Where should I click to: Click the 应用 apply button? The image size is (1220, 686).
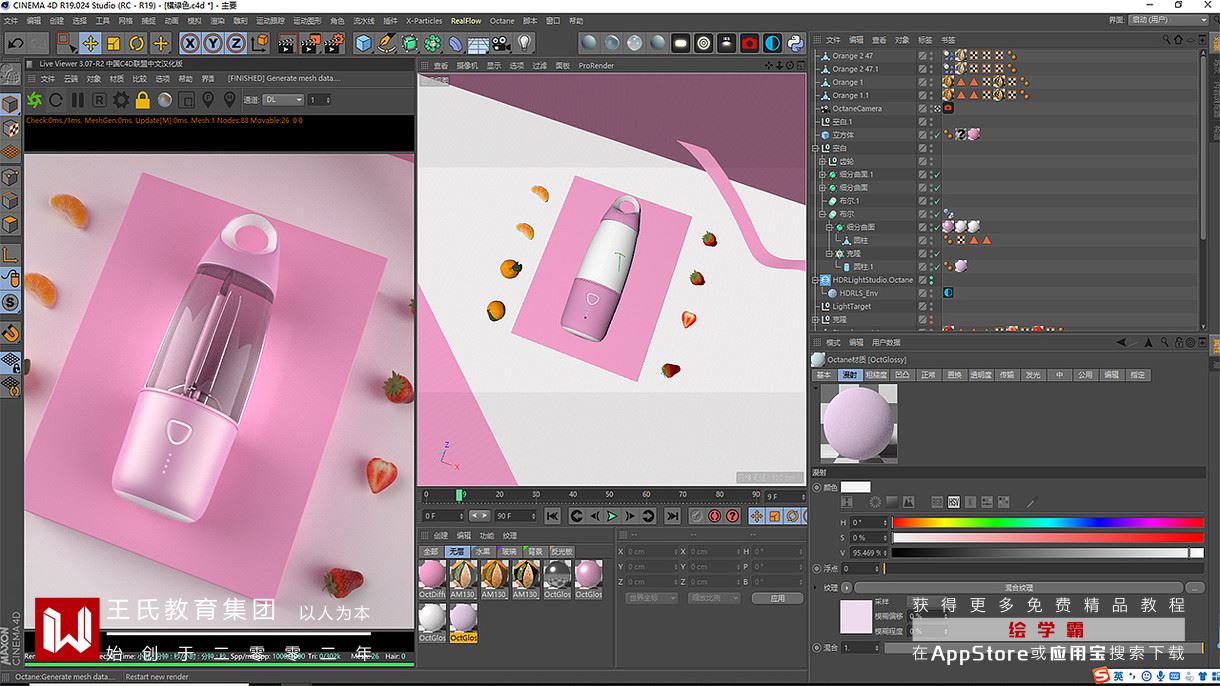tap(777, 598)
